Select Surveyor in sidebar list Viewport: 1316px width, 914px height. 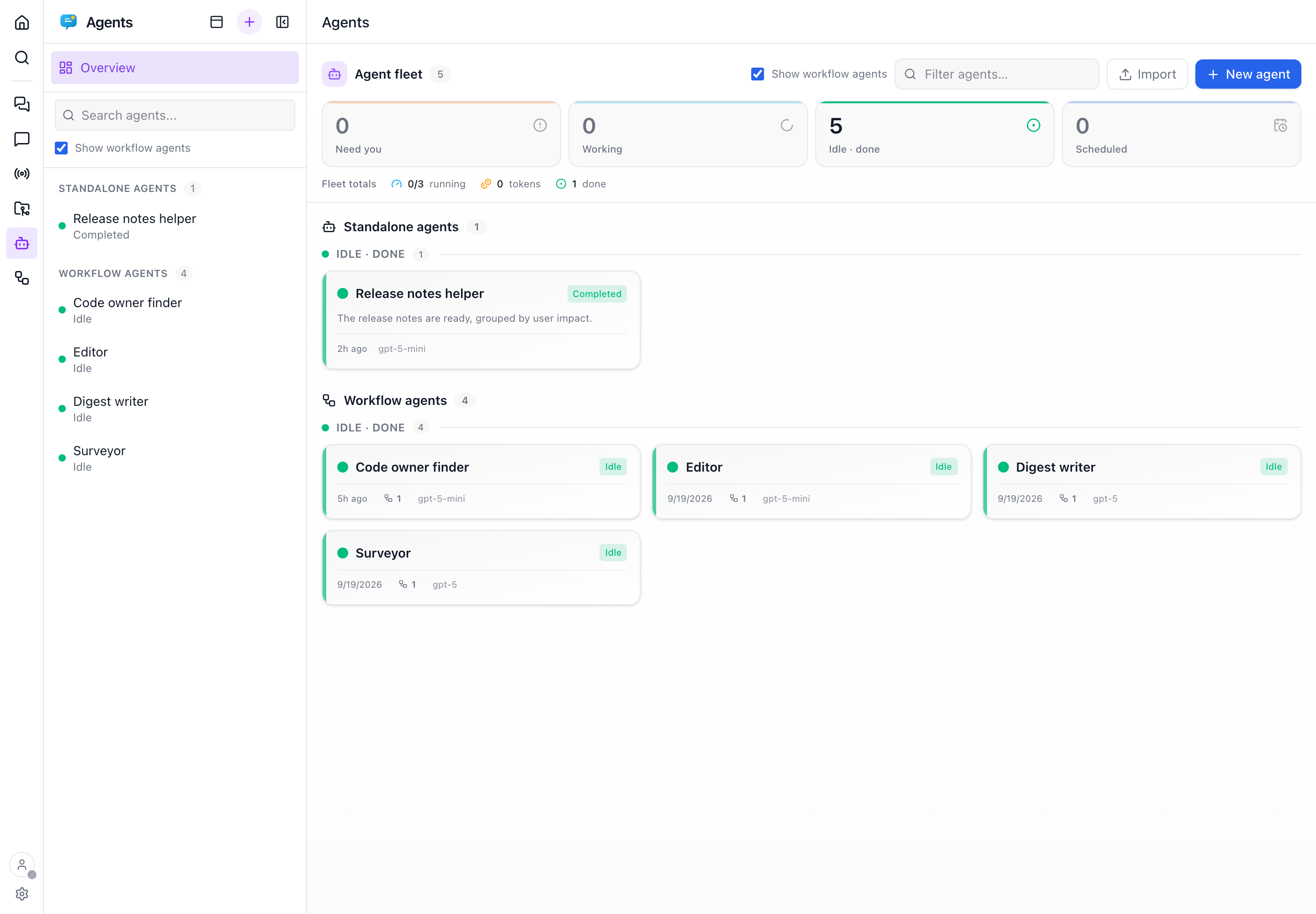point(175,458)
